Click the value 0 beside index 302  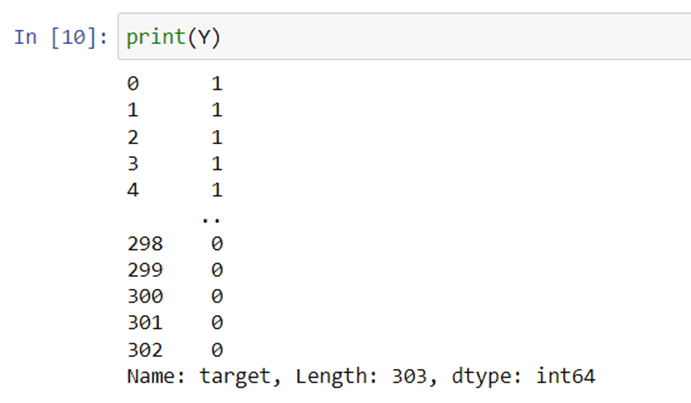(217, 350)
